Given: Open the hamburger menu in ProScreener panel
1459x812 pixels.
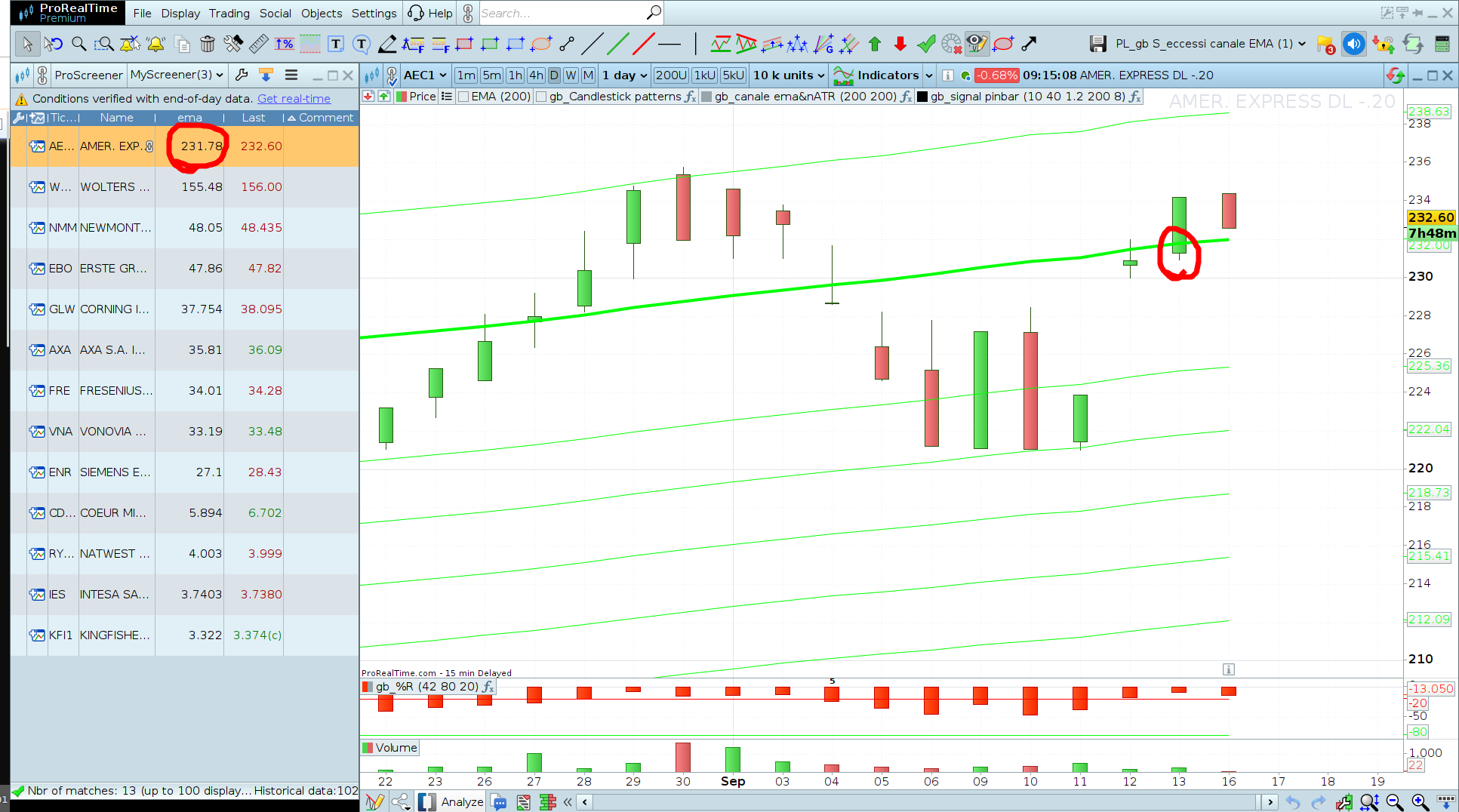Looking at the screenshot, I should tap(291, 75).
